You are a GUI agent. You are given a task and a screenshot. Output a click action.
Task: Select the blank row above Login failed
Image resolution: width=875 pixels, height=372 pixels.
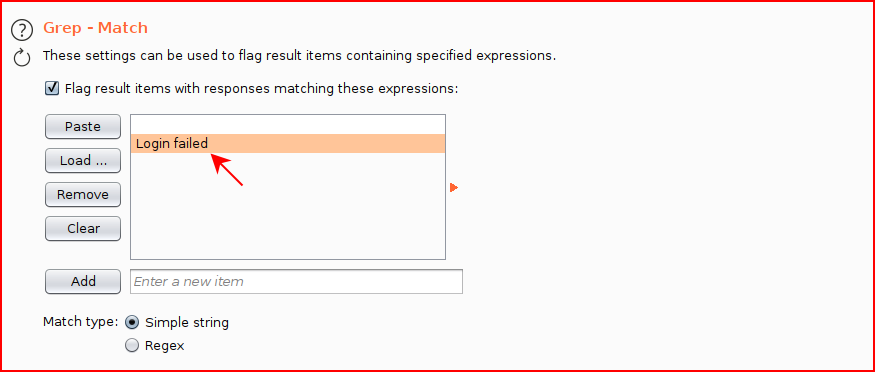288,125
